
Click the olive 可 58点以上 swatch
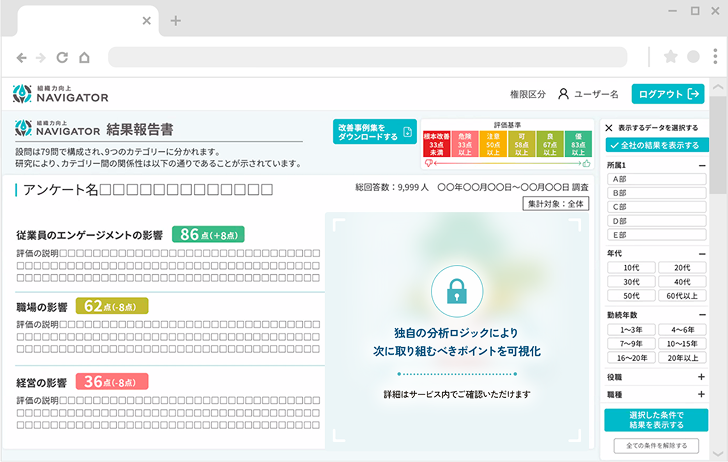(522, 144)
